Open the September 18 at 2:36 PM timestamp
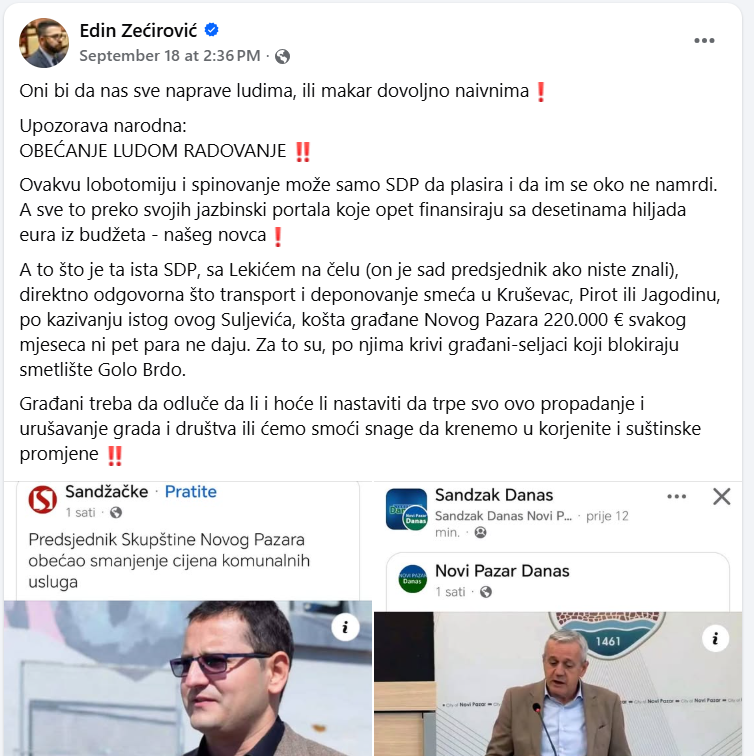The width and height of the screenshot is (754, 756). [x=170, y=56]
